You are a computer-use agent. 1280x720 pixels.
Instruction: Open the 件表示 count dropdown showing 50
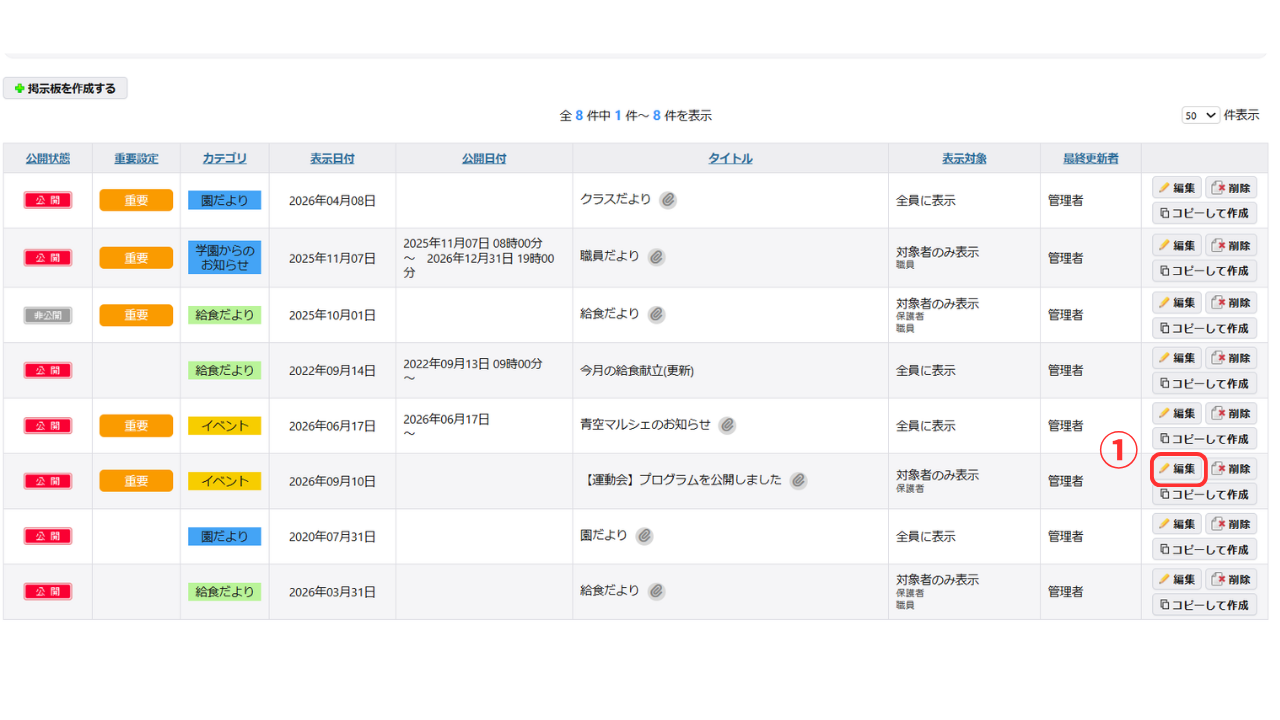click(x=1200, y=115)
